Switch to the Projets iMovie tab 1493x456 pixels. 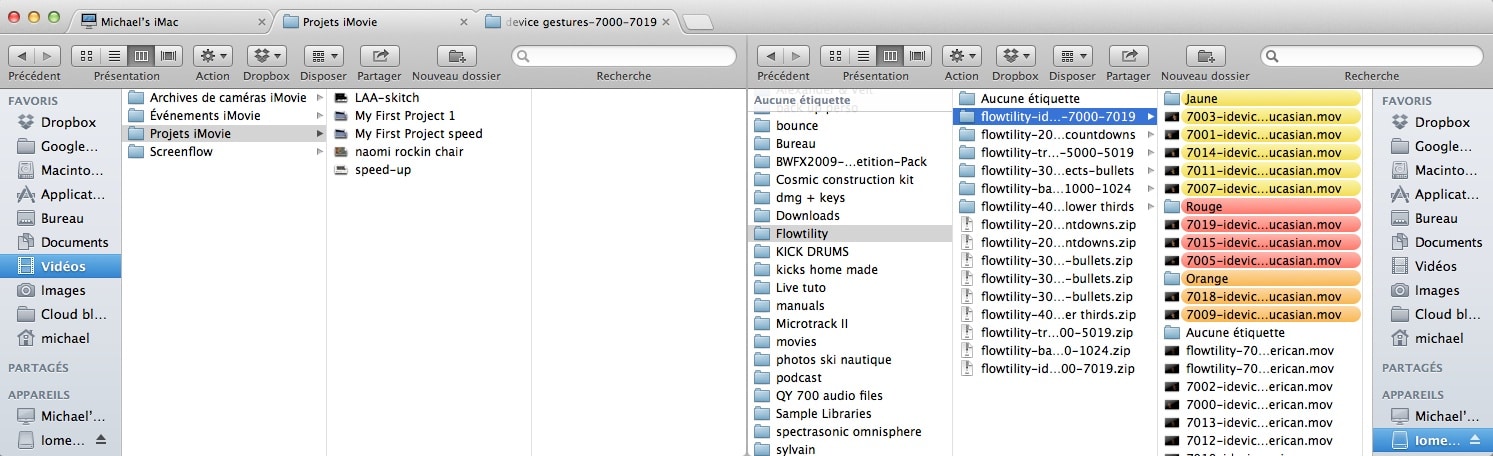pyautogui.click(x=375, y=21)
